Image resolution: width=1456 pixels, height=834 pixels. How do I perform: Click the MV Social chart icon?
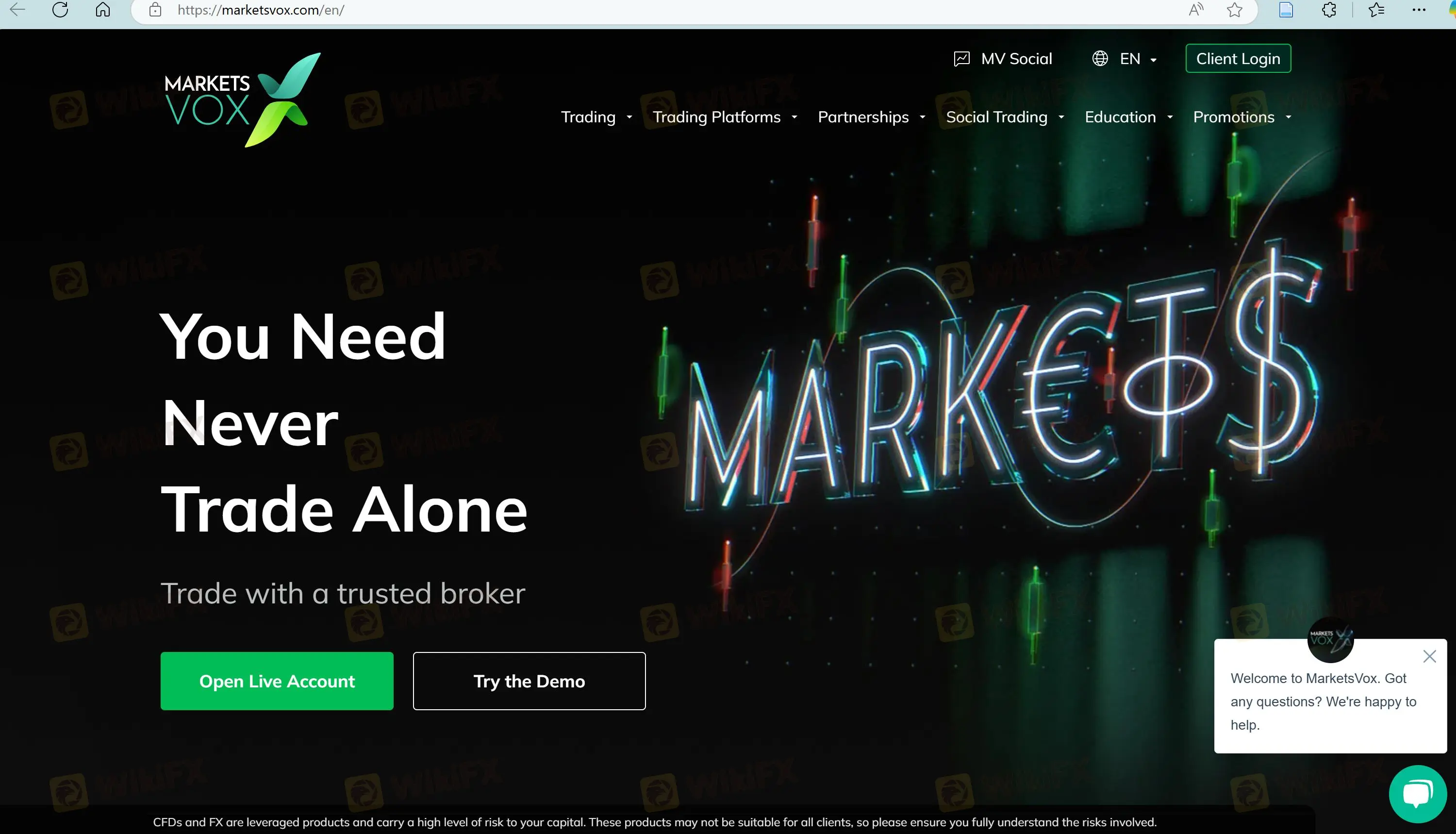tap(961, 58)
